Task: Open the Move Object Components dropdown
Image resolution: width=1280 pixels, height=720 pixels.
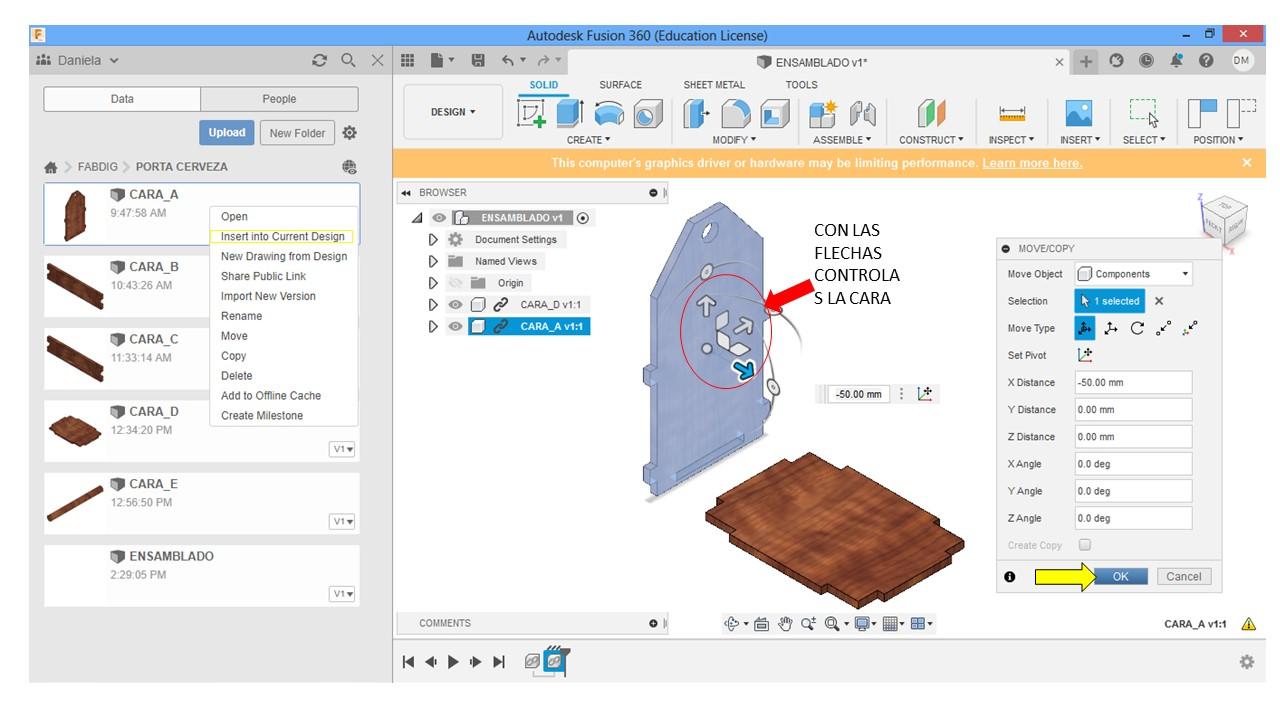Action: click(x=1134, y=274)
